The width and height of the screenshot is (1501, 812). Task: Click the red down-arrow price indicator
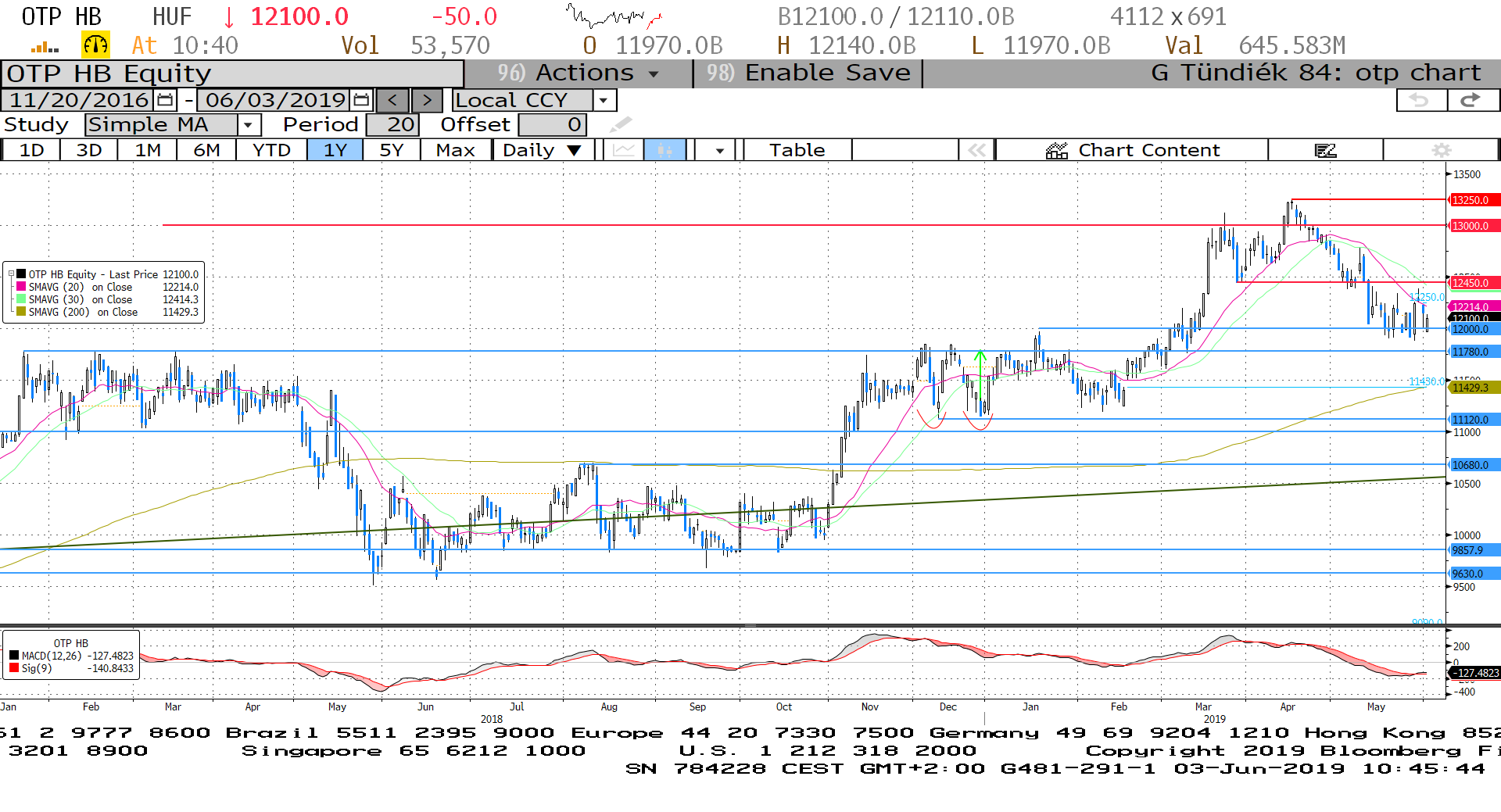[x=229, y=17]
